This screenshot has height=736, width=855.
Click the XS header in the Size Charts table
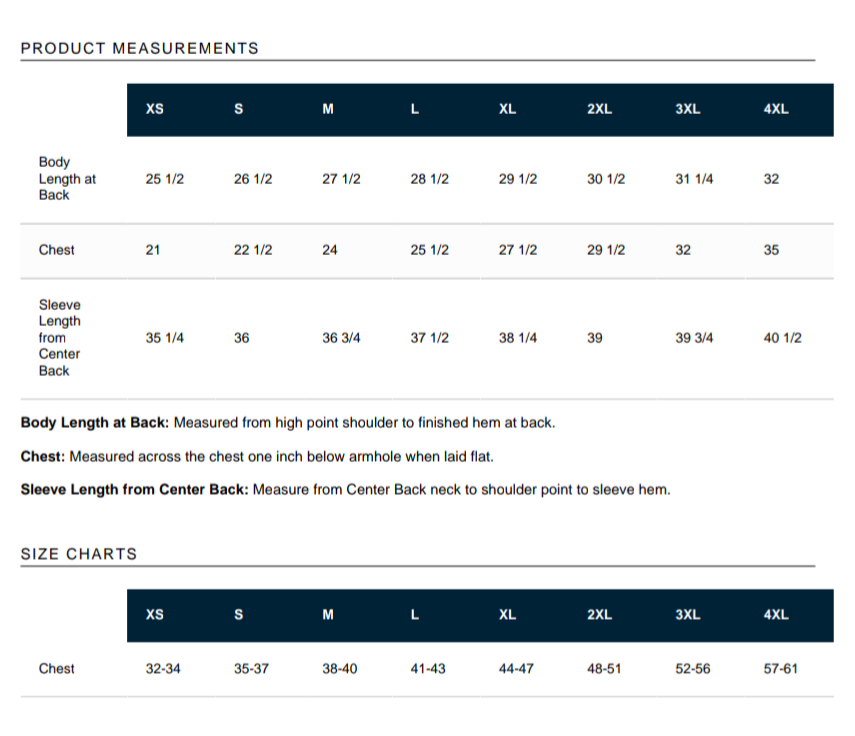coord(155,615)
